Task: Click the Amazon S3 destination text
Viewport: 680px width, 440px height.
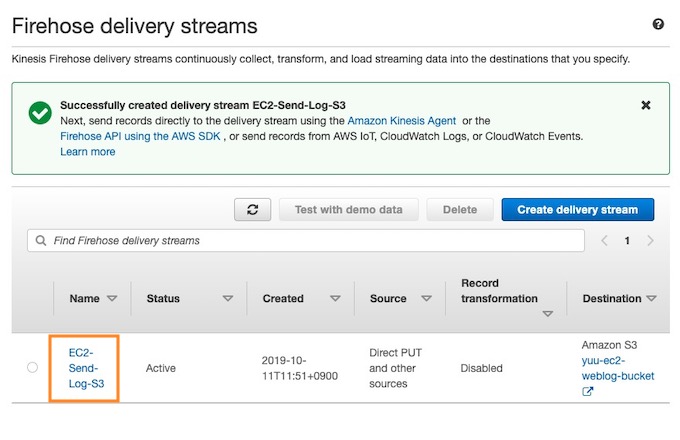Action: (x=609, y=345)
